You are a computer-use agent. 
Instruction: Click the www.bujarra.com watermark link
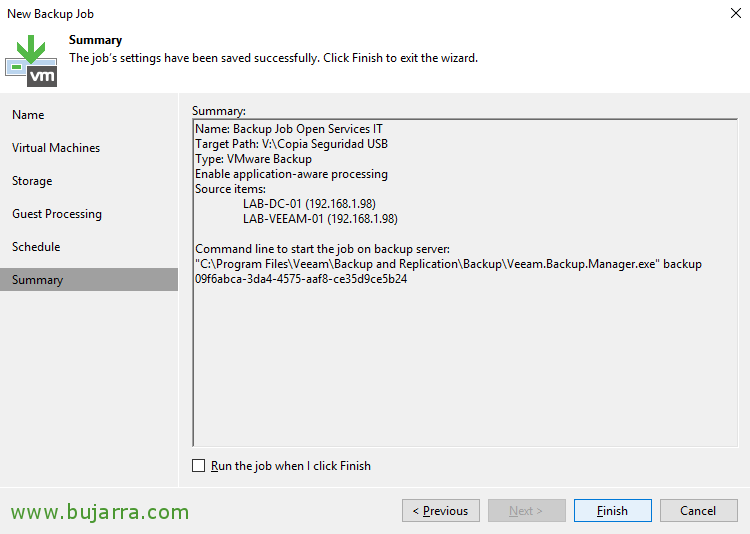pyautogui.click(x=100, y=512)
